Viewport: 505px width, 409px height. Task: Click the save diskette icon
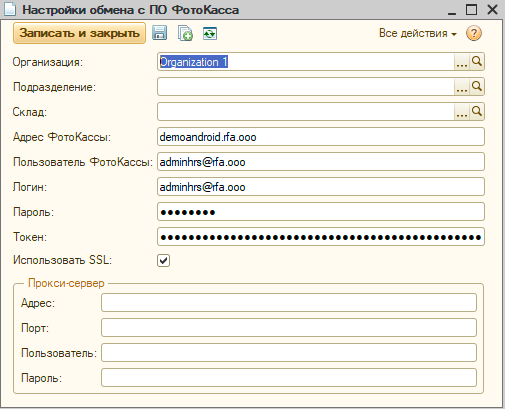point(160,33)
